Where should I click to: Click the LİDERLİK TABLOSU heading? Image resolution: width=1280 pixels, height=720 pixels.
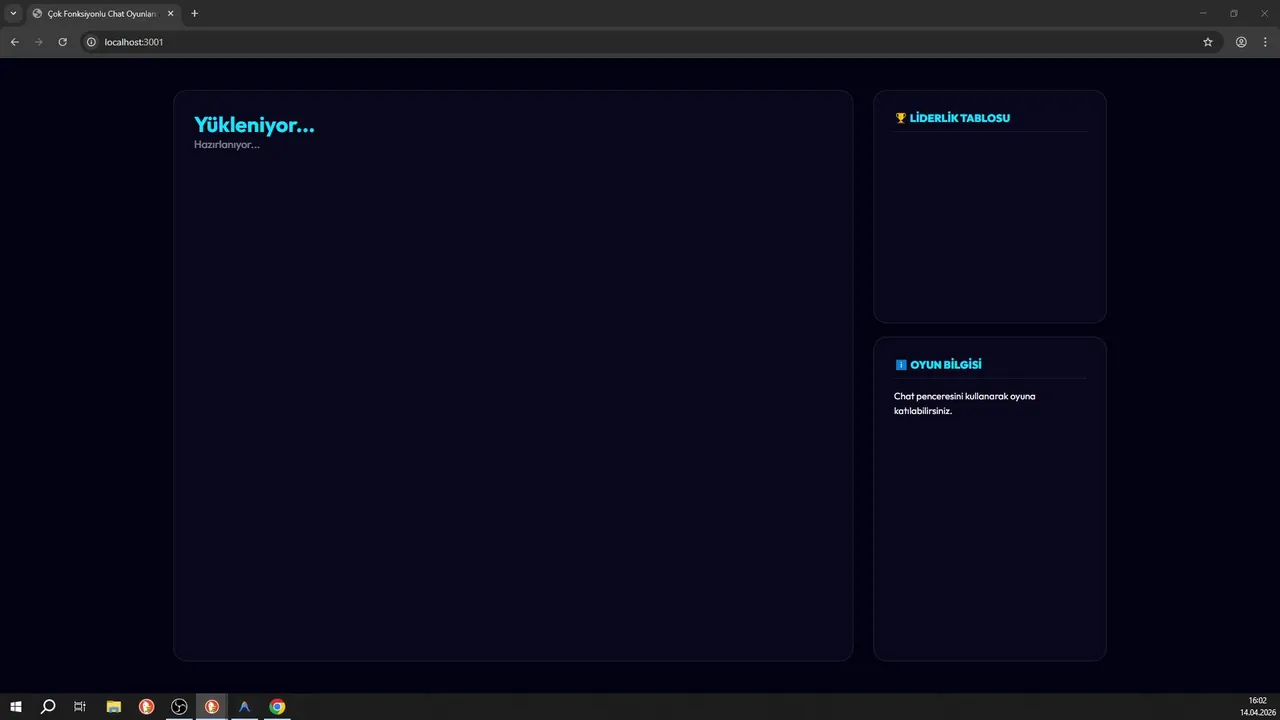(960, 118)
